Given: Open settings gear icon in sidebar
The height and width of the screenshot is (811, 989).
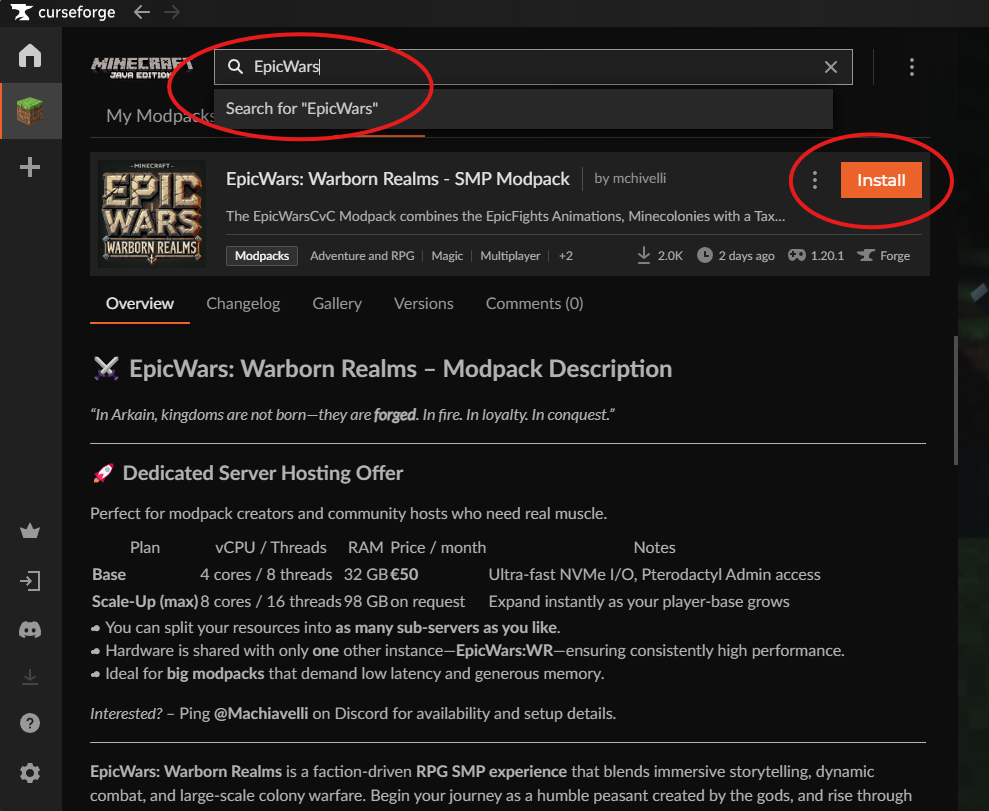Looking at the screenshot, I should [30, 773].
